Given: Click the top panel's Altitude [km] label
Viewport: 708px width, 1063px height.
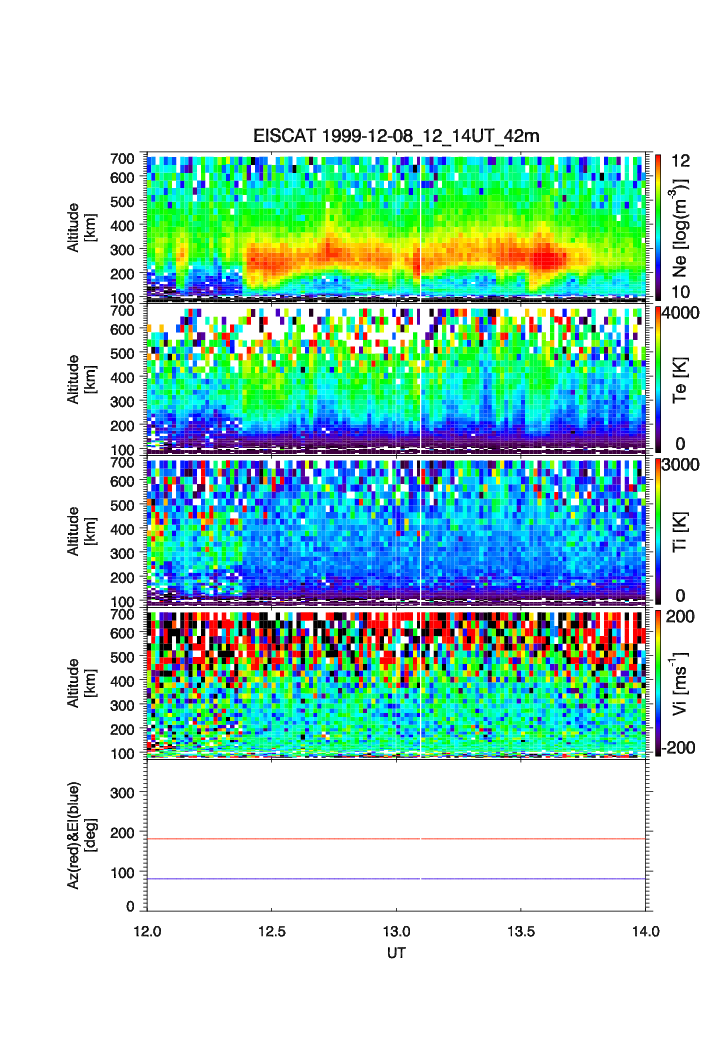Looking at the screenshot, I should coord(80,226).
